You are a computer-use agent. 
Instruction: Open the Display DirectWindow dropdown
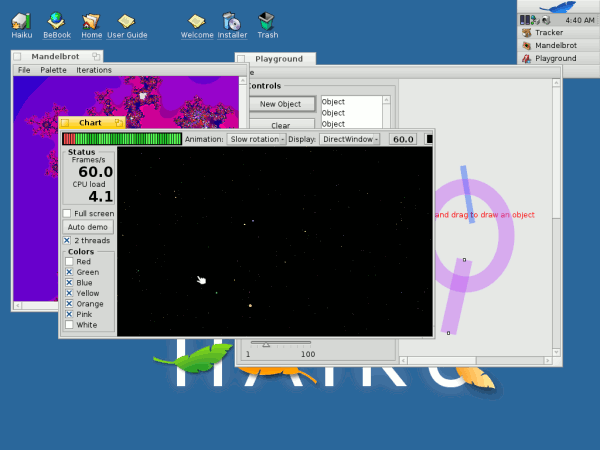click(x=349, y=139)
